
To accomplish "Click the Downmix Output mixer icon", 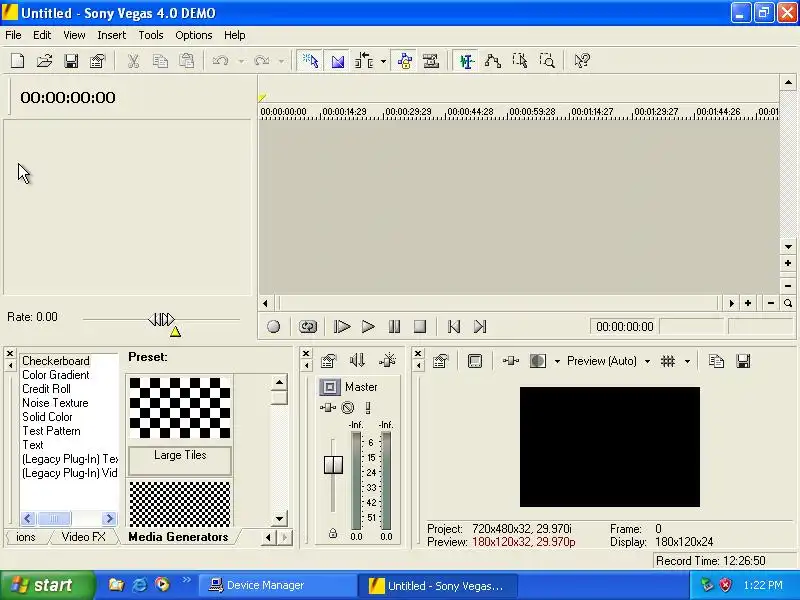I will pos(357,361).
